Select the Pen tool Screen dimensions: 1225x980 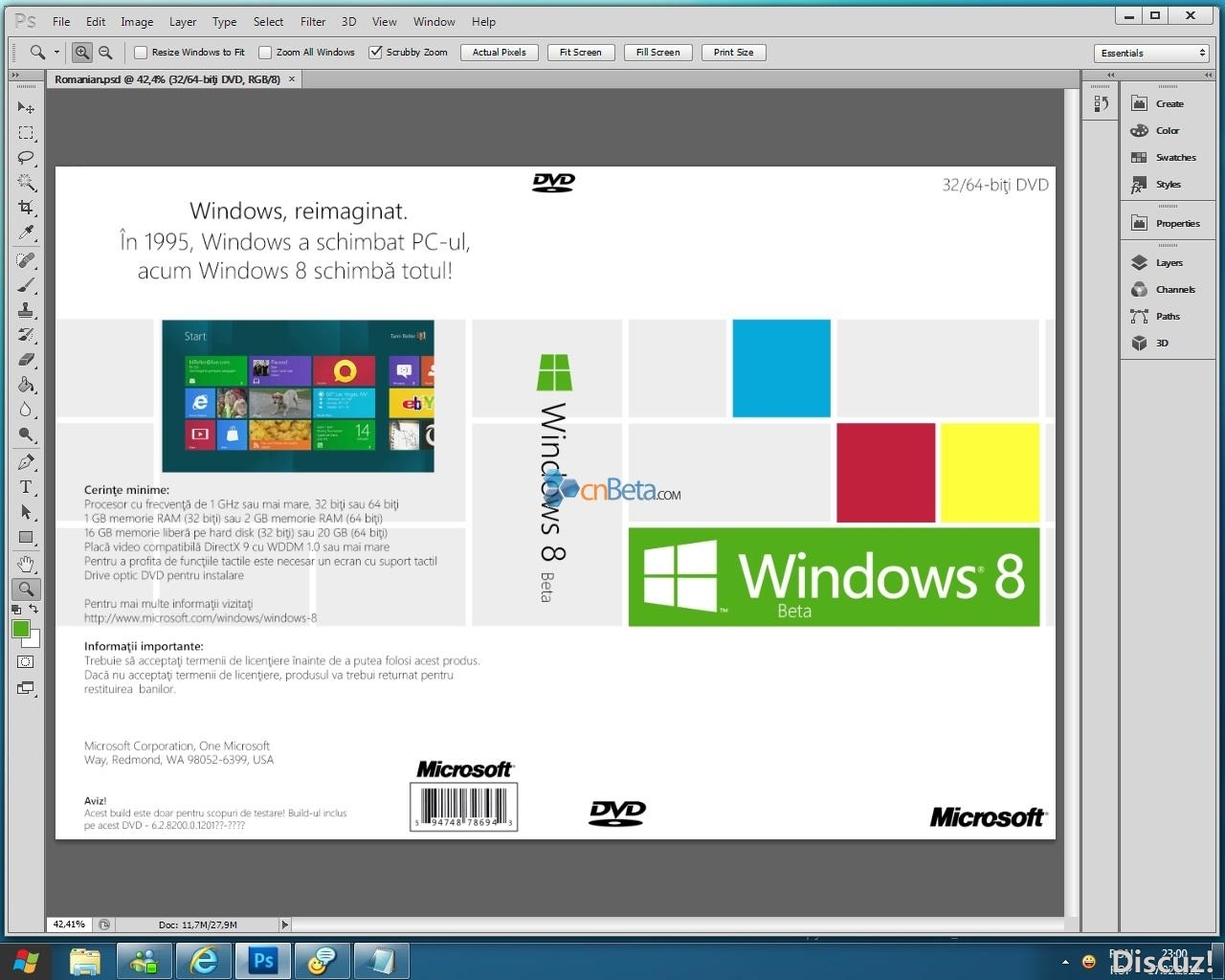pyautogui.click(x=26, y=462)
